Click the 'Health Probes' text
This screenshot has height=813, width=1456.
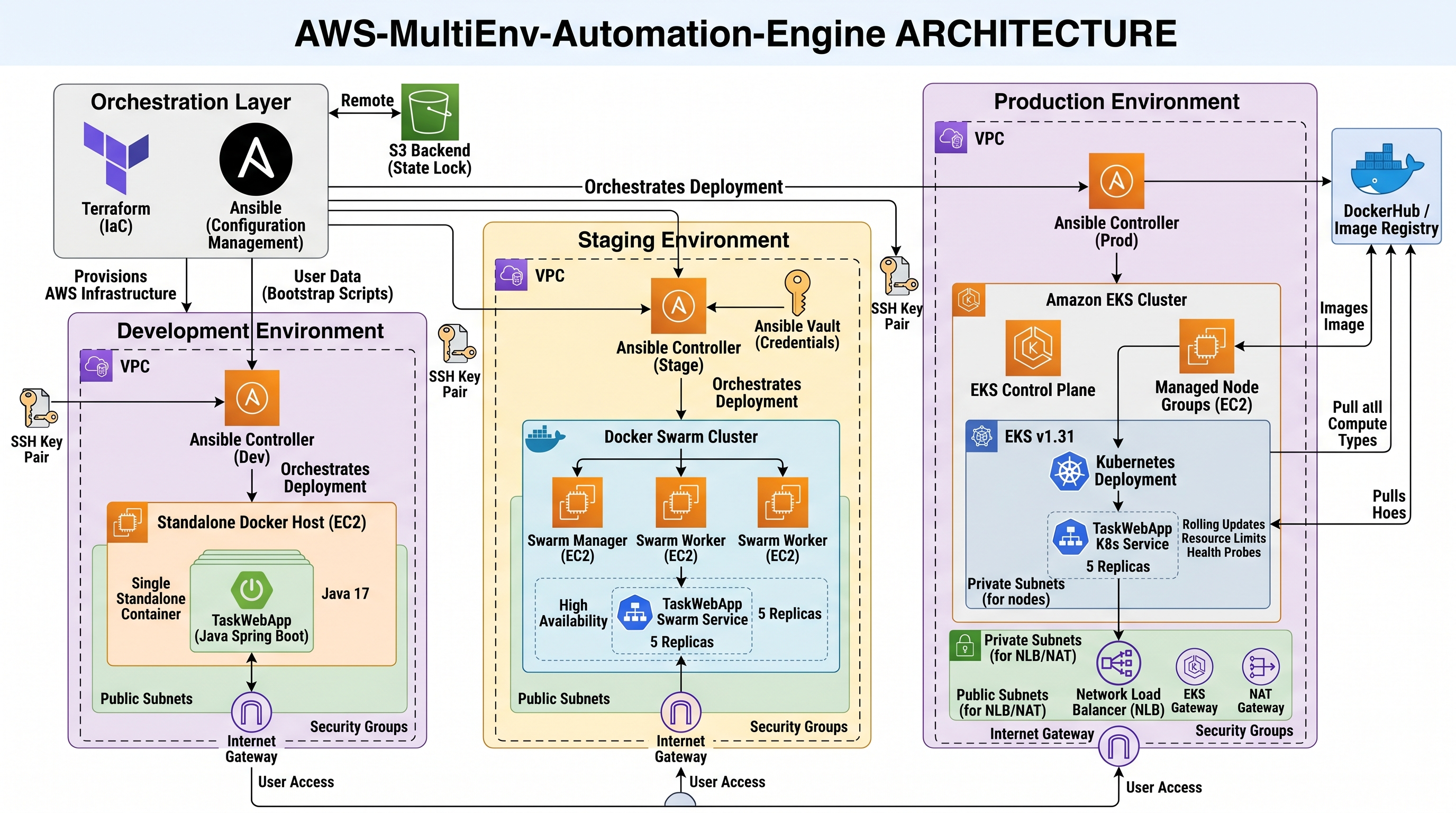pyautogui.click(x=1224, y=553)
